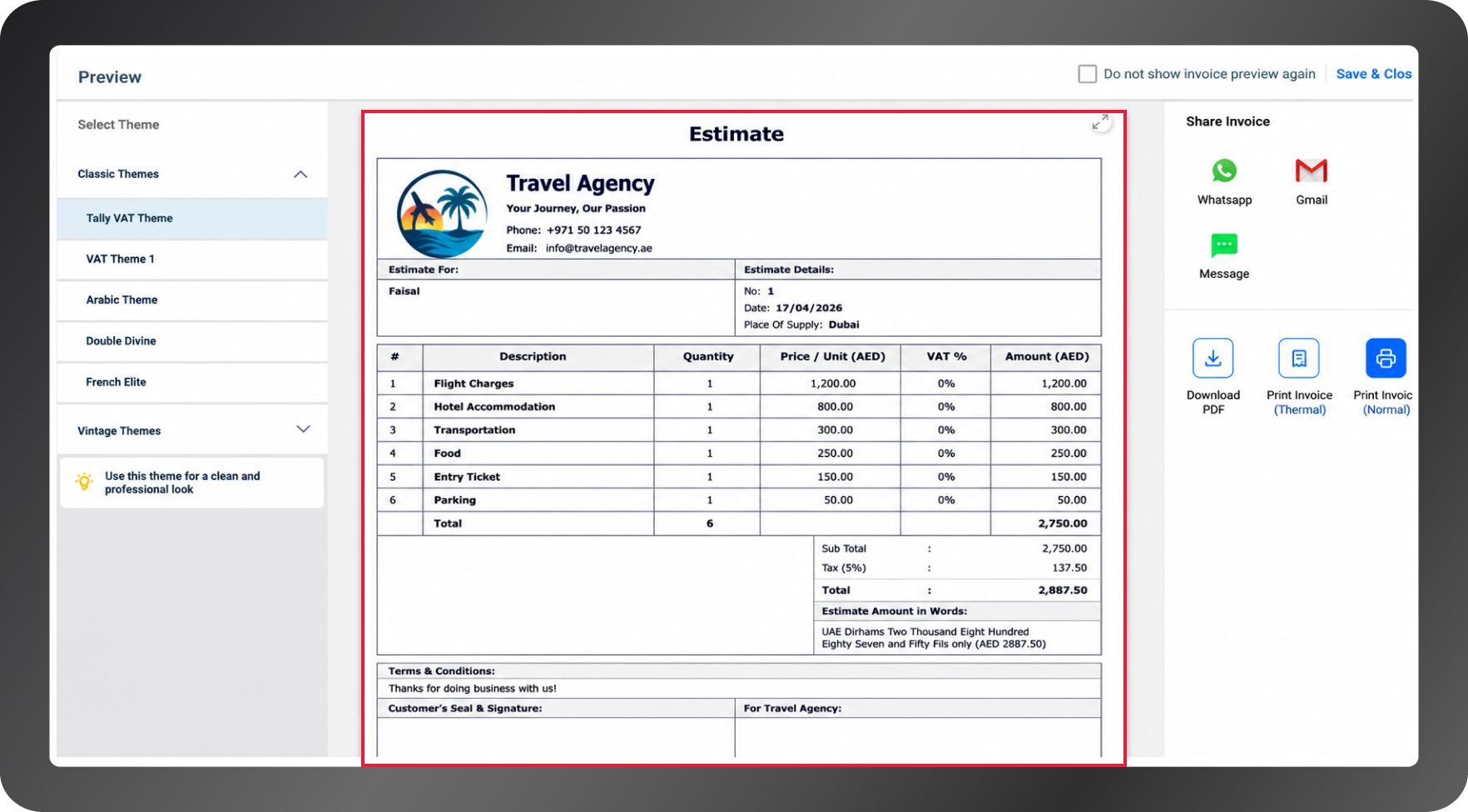This screenshot has width=1468, height=812.
Task: Share invoice via Gmail icon
Action: 1312,171
